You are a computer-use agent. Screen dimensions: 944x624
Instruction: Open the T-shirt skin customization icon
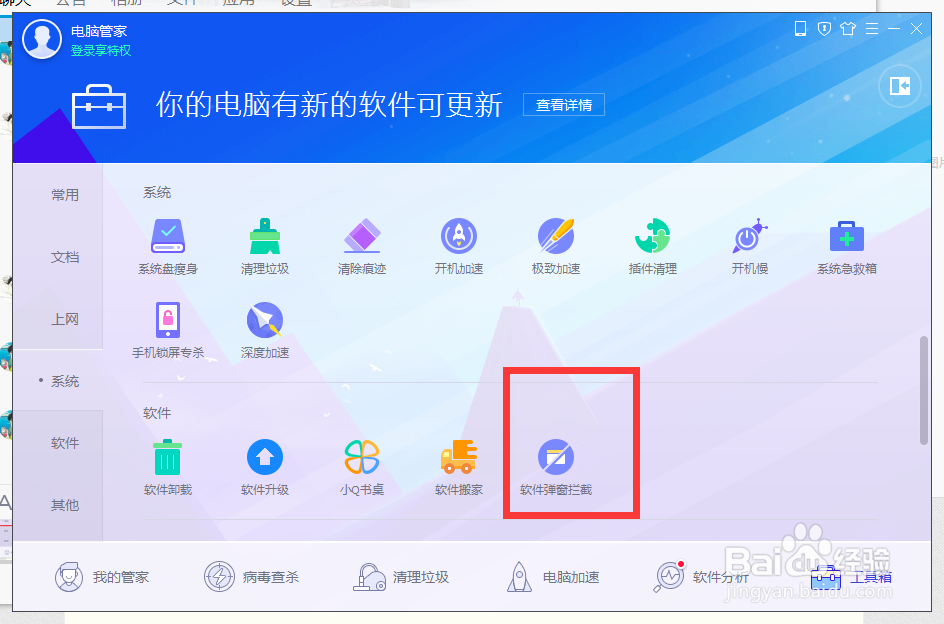pos(847,29)
